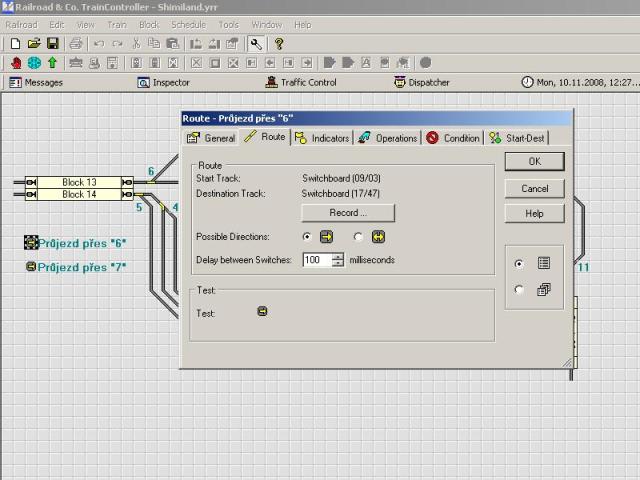This screenshot has height=480, width=640.
Task: Select bidirectional direction radio button
Action: click(x=358, y=237)
